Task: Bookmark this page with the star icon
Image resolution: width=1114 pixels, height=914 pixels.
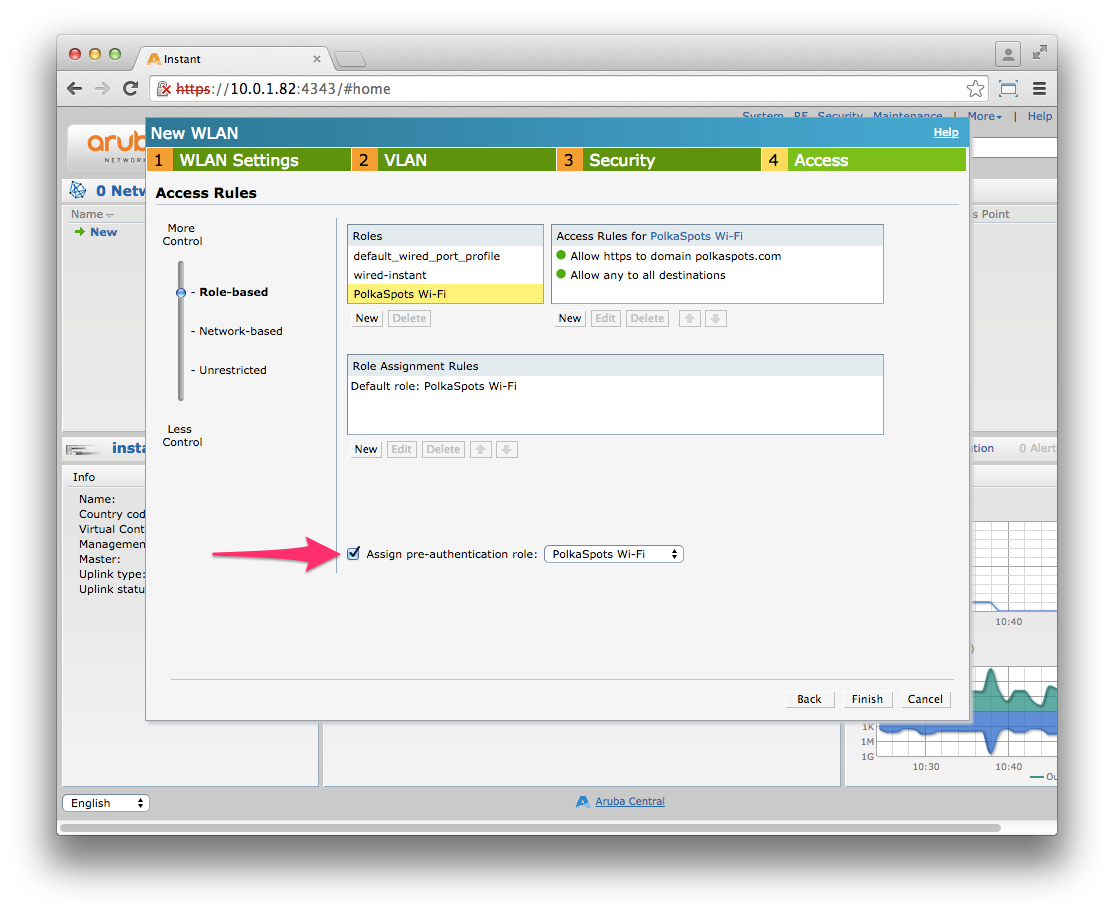Action: pos(975,89)
